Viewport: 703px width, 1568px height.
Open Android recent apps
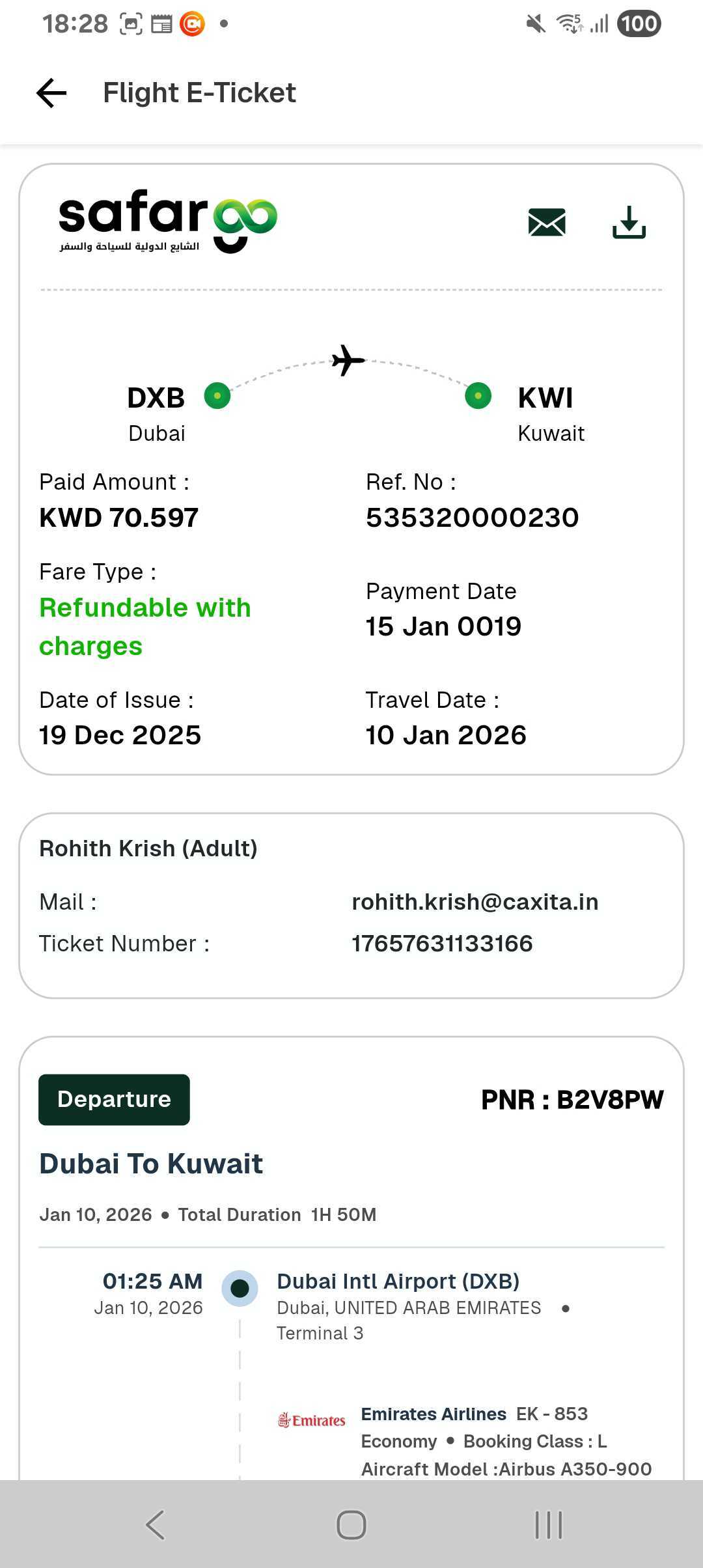pos(548,1524)
